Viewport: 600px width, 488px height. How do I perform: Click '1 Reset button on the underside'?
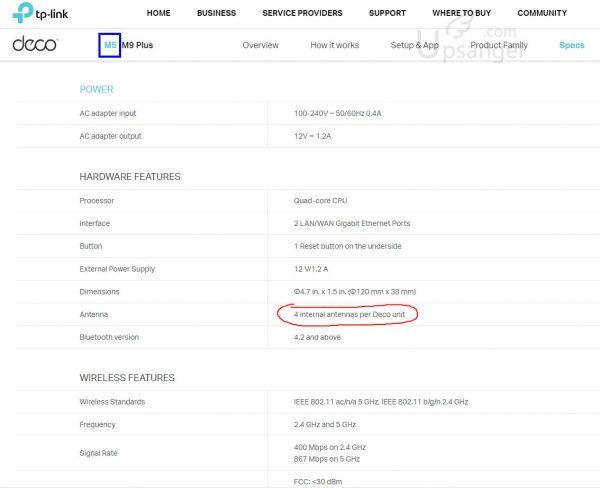click(x=347, y=246)
